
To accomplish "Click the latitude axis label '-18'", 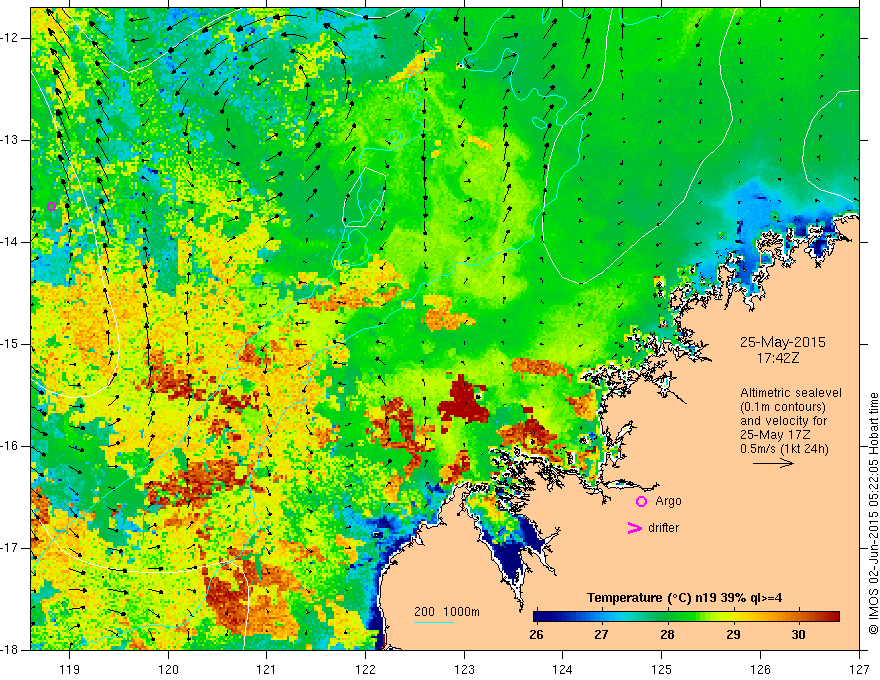I will coord(11,650).
